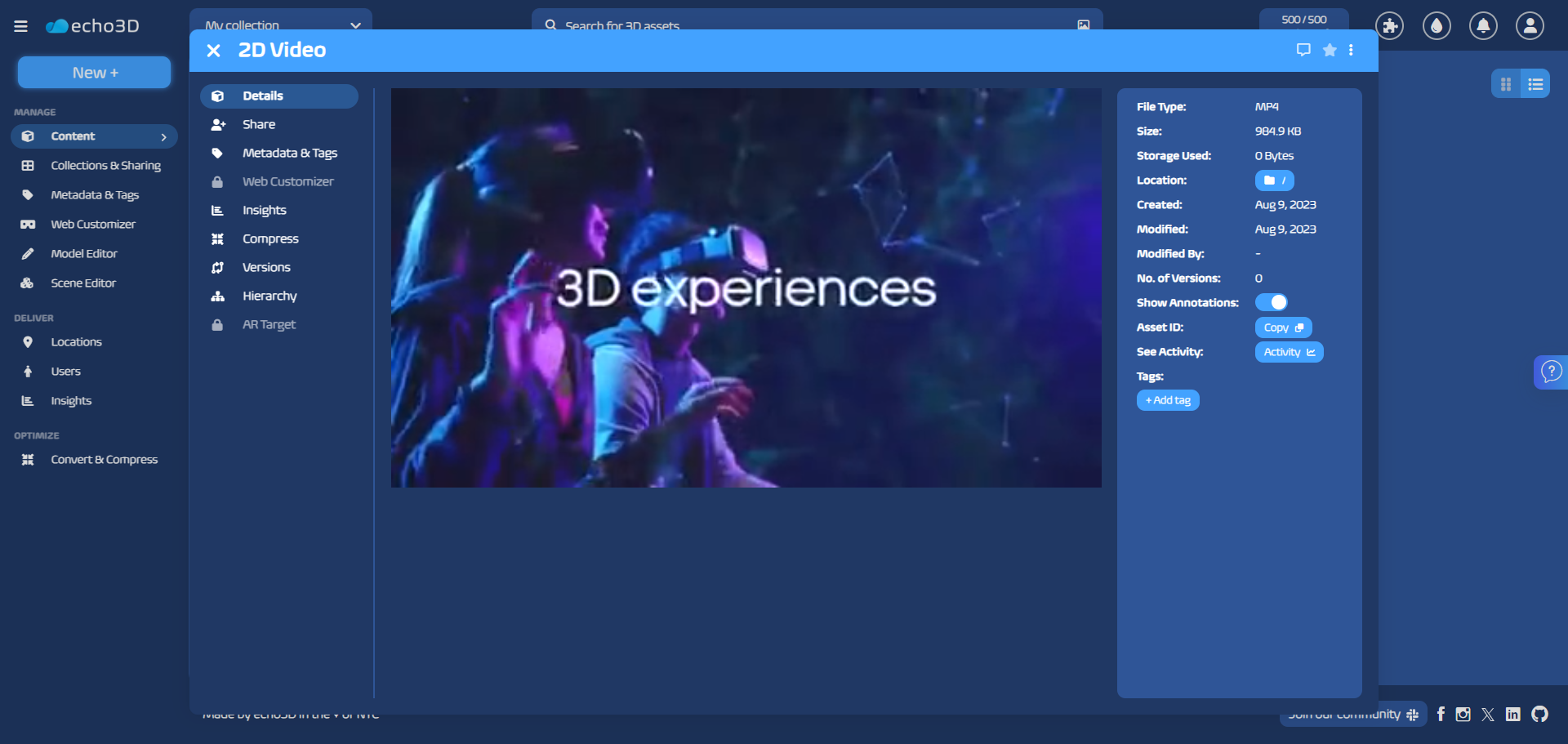
Task: Click the favorite star icon in header
Action: coord(1330,50)
